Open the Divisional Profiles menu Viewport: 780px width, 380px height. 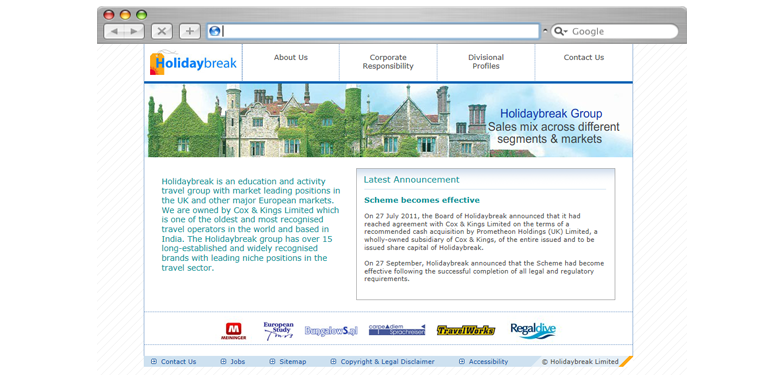click(x=486, y=62)
